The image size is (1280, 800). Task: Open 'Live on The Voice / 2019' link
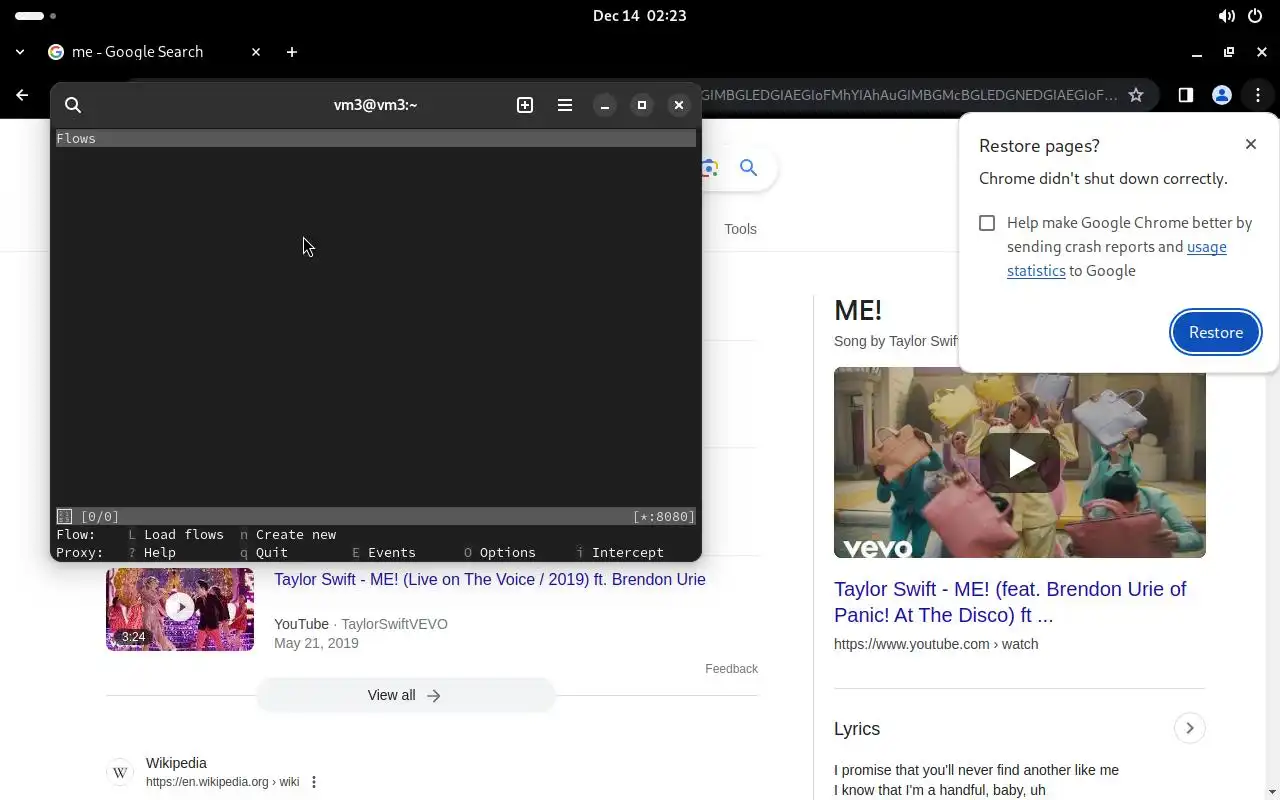coord(490,580)
